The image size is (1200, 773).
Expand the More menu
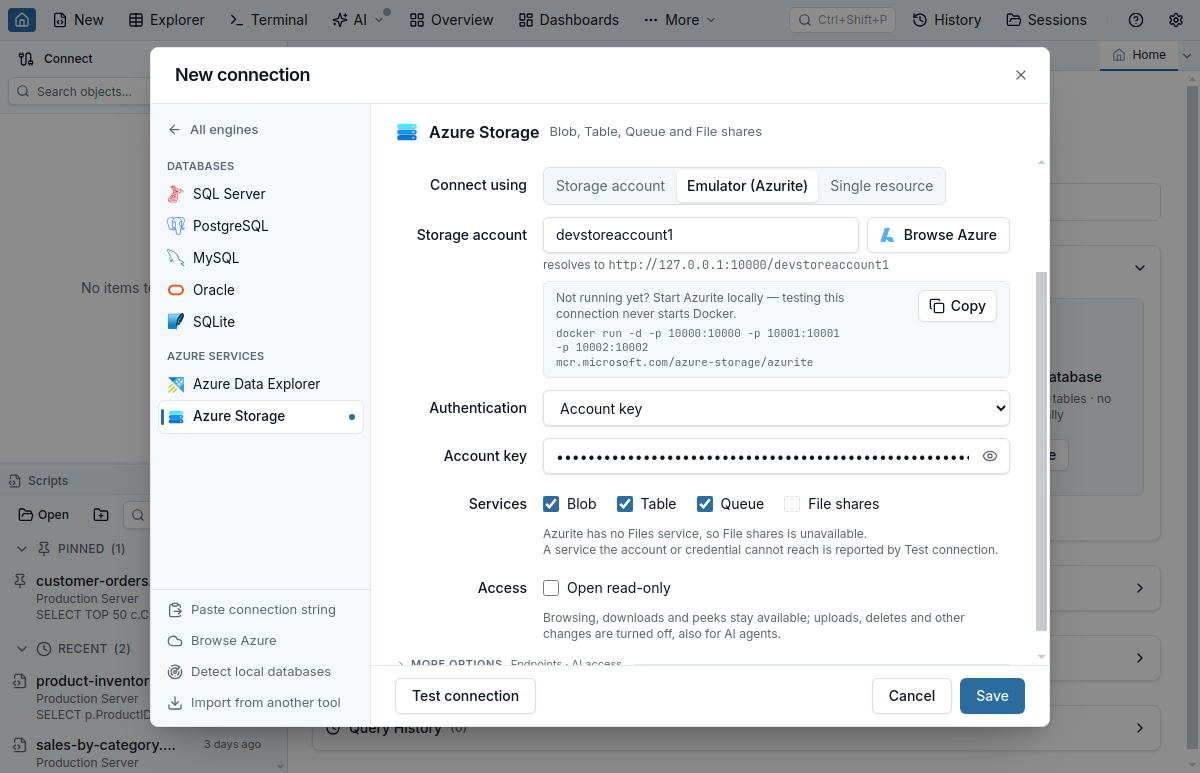(680, 19)
